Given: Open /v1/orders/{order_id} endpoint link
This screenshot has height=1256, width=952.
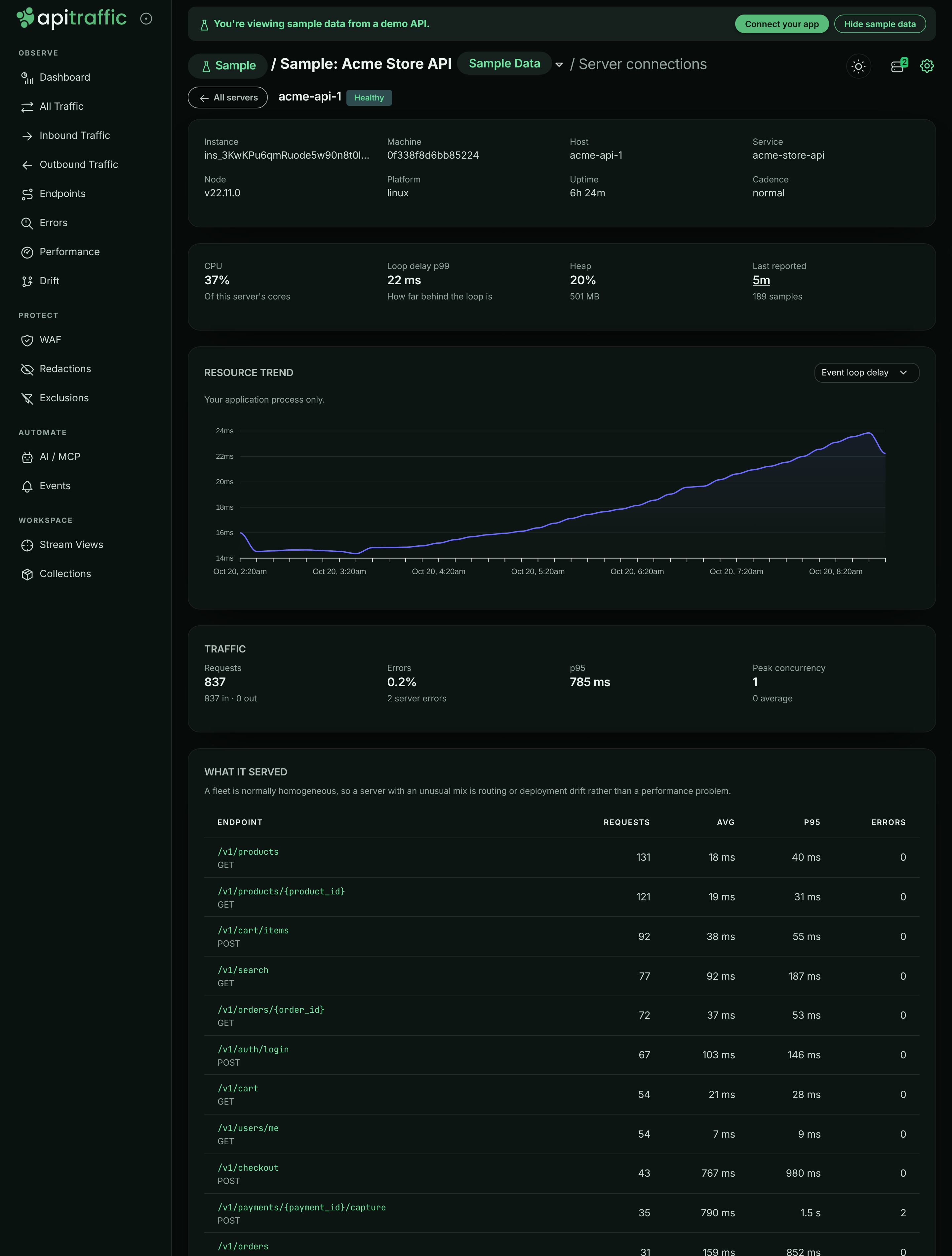Looking at the screenshot, I should tap(271, 1009).
